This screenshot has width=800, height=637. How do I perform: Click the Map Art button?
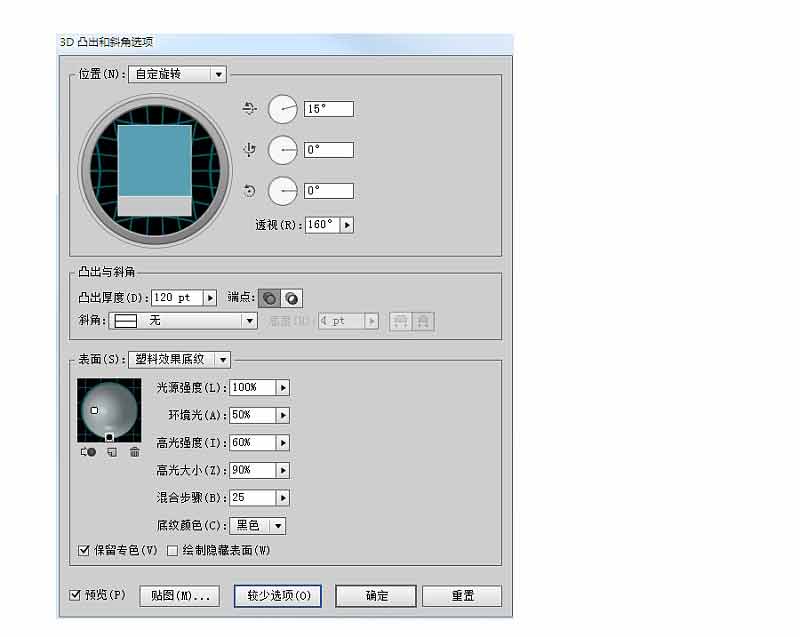[x=180, y=596]
